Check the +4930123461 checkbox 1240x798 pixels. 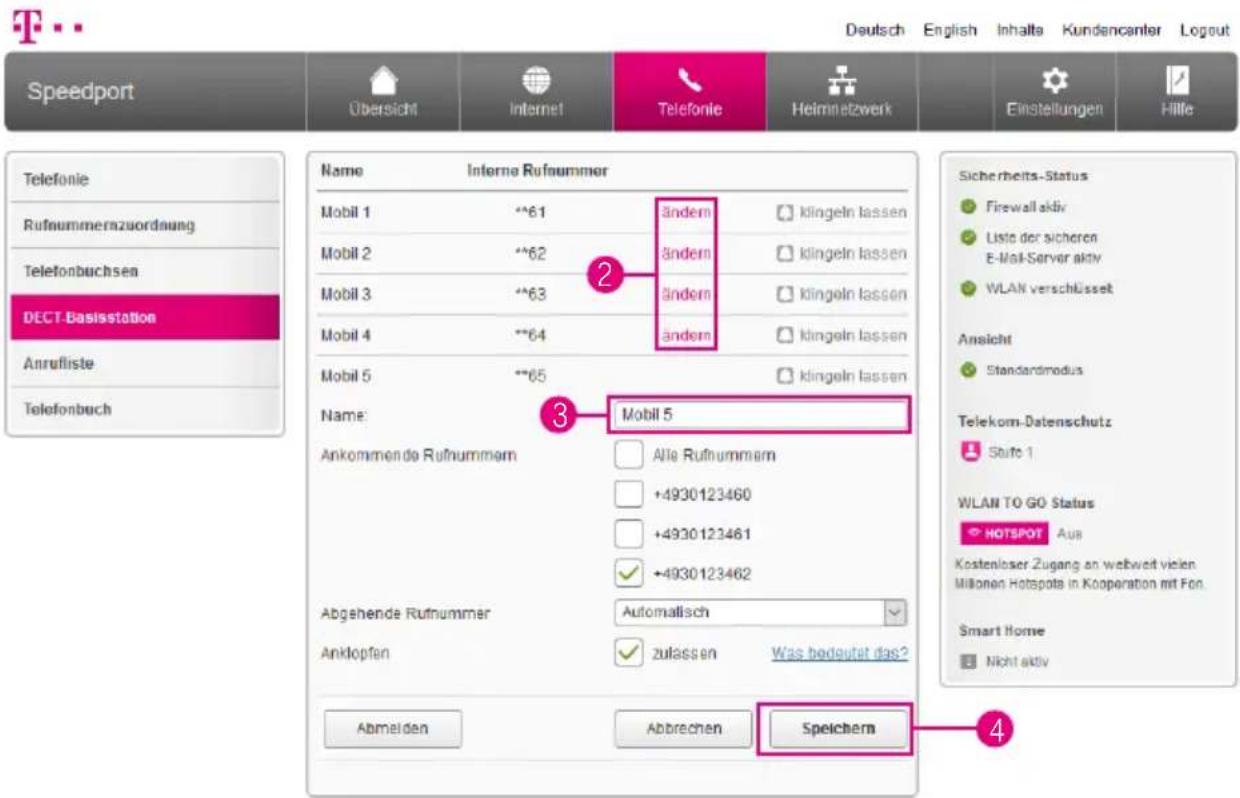629,533
